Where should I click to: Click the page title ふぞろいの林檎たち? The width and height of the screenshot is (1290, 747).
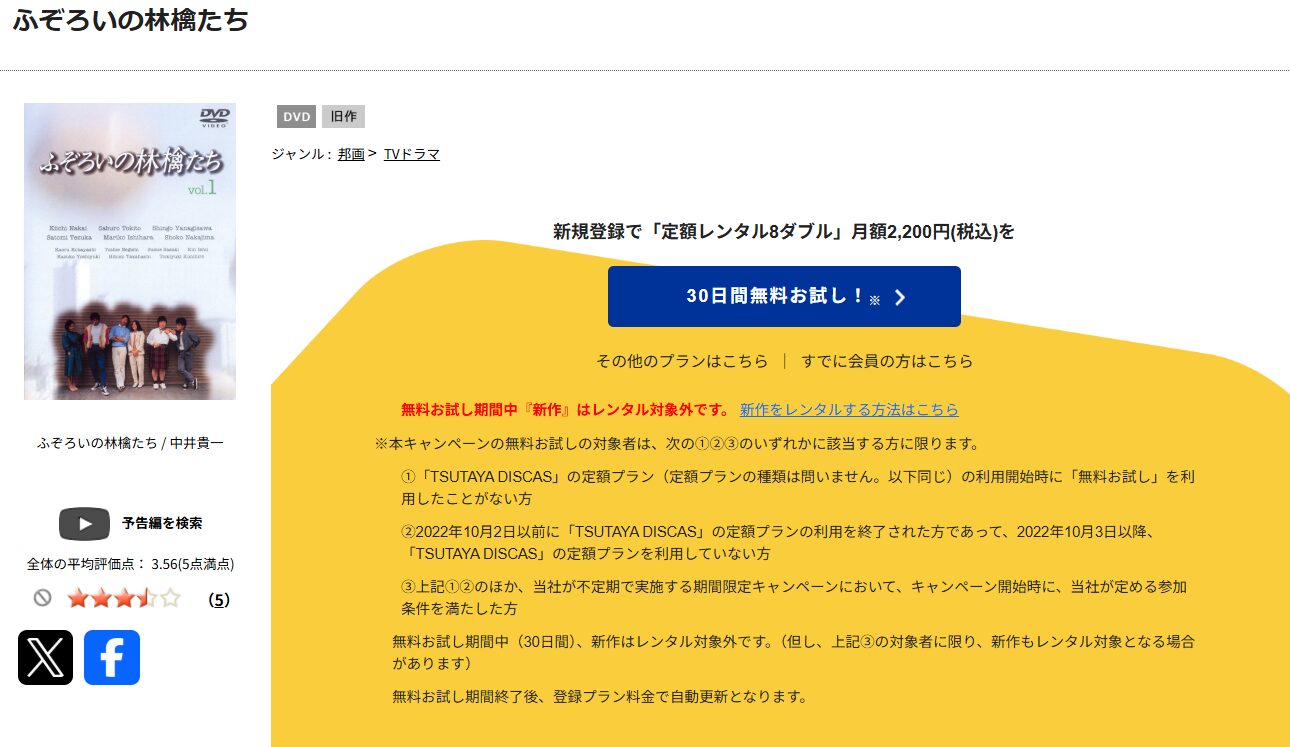point(131,20)
